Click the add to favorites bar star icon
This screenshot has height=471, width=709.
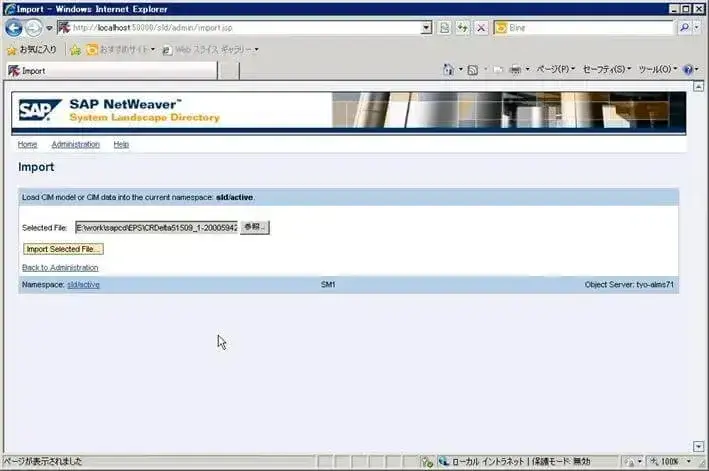(76, 50)
